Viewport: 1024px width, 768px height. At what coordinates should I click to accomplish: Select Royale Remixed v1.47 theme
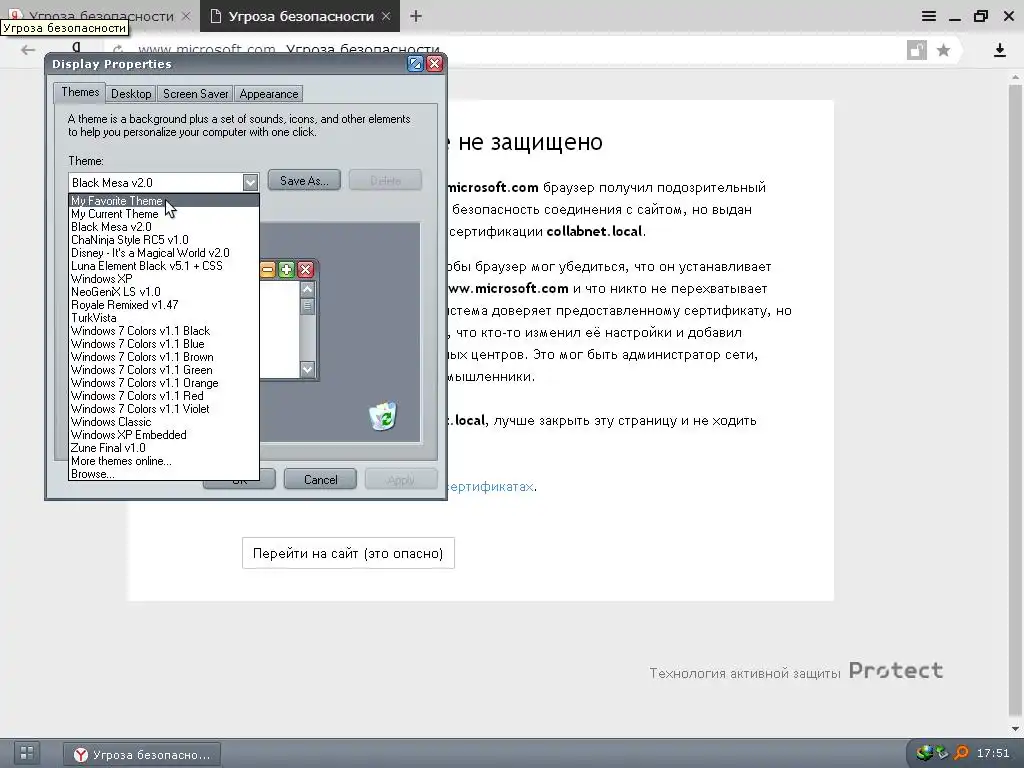click(164, 305)
